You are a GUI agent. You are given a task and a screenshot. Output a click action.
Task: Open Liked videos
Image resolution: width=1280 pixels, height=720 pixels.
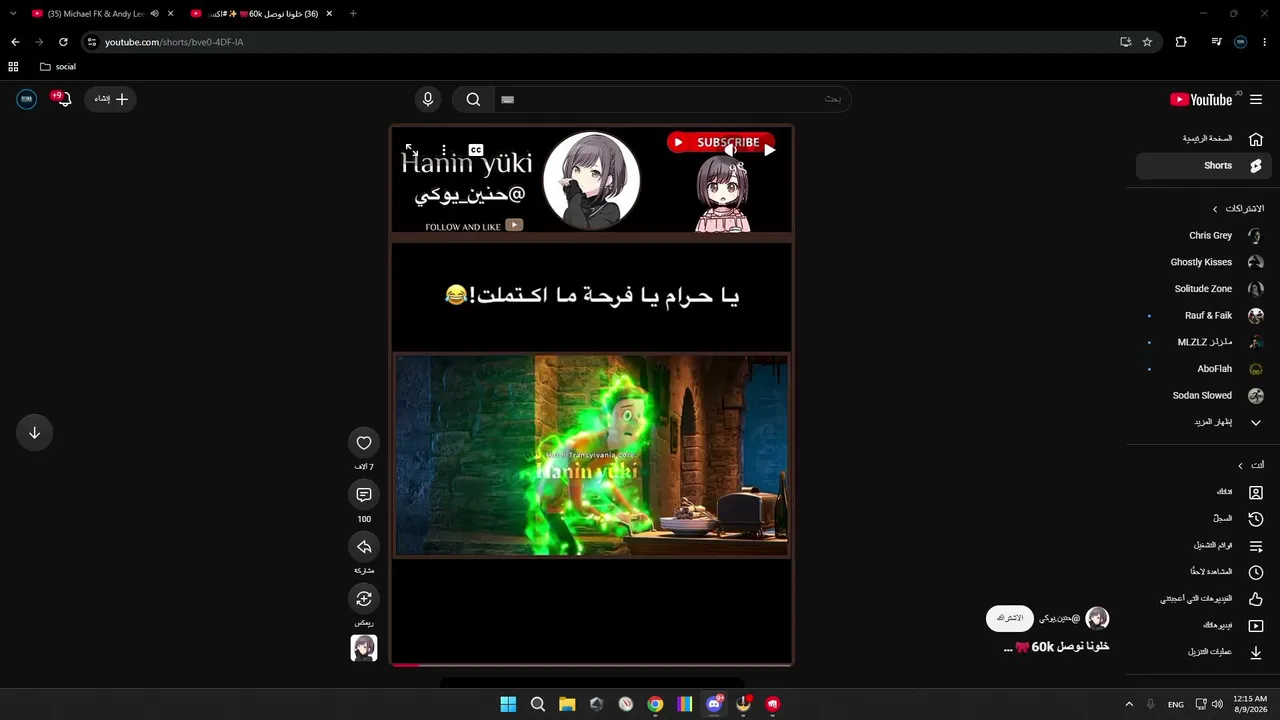pos(1204,599)
